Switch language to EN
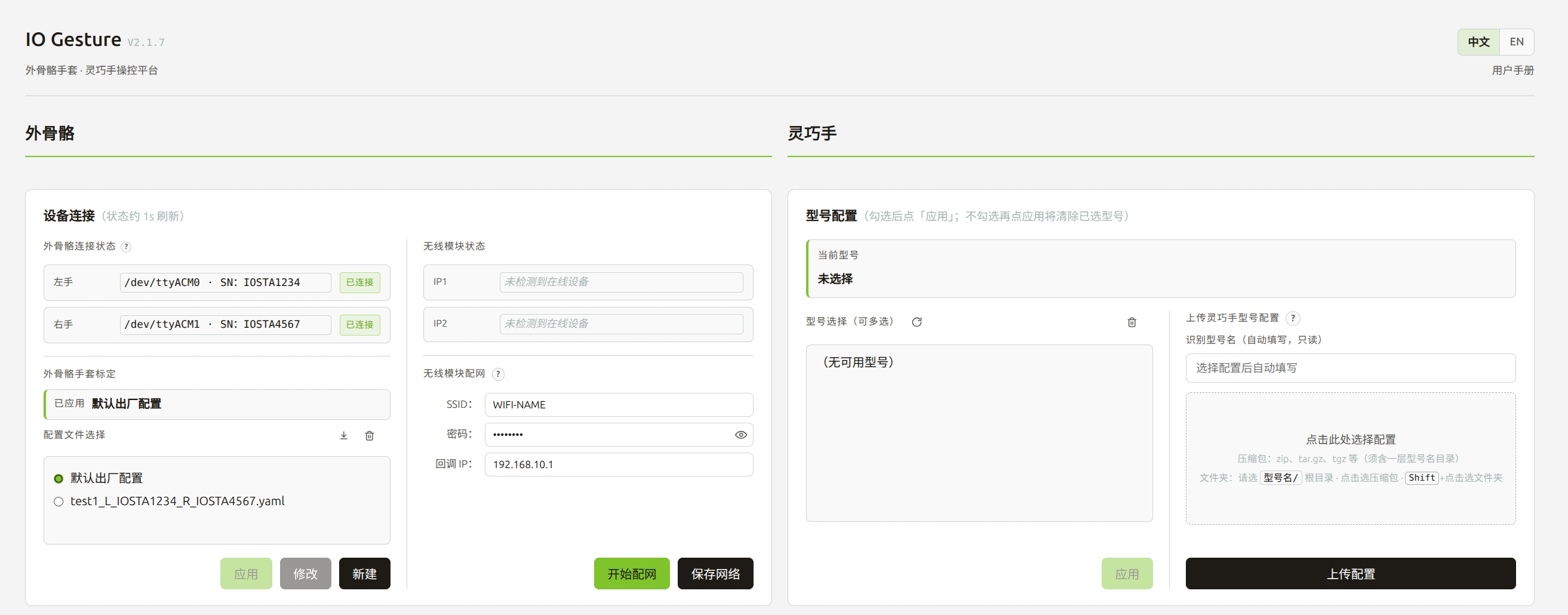The width and height of the screenshot is (1568, 615). (x=1516, y=42)
